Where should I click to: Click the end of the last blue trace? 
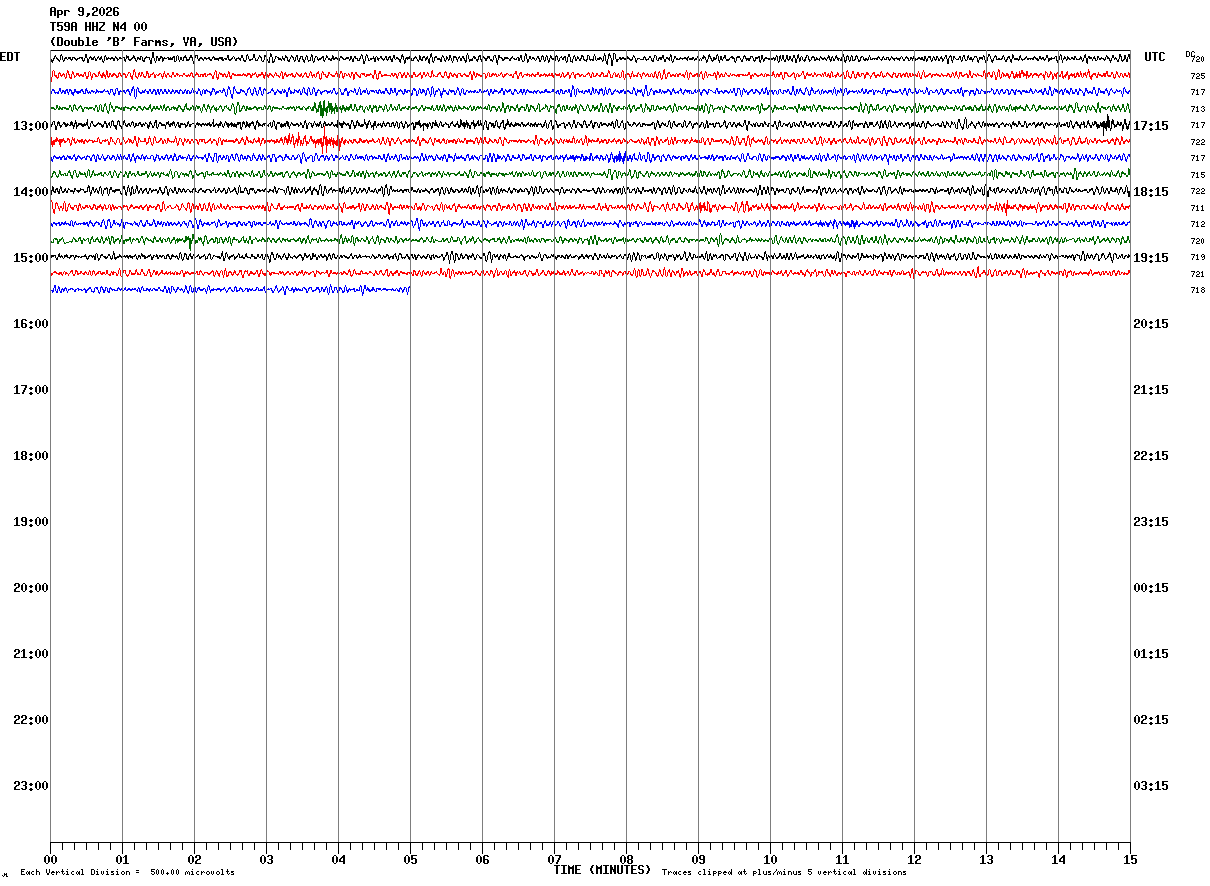point(409,290)
